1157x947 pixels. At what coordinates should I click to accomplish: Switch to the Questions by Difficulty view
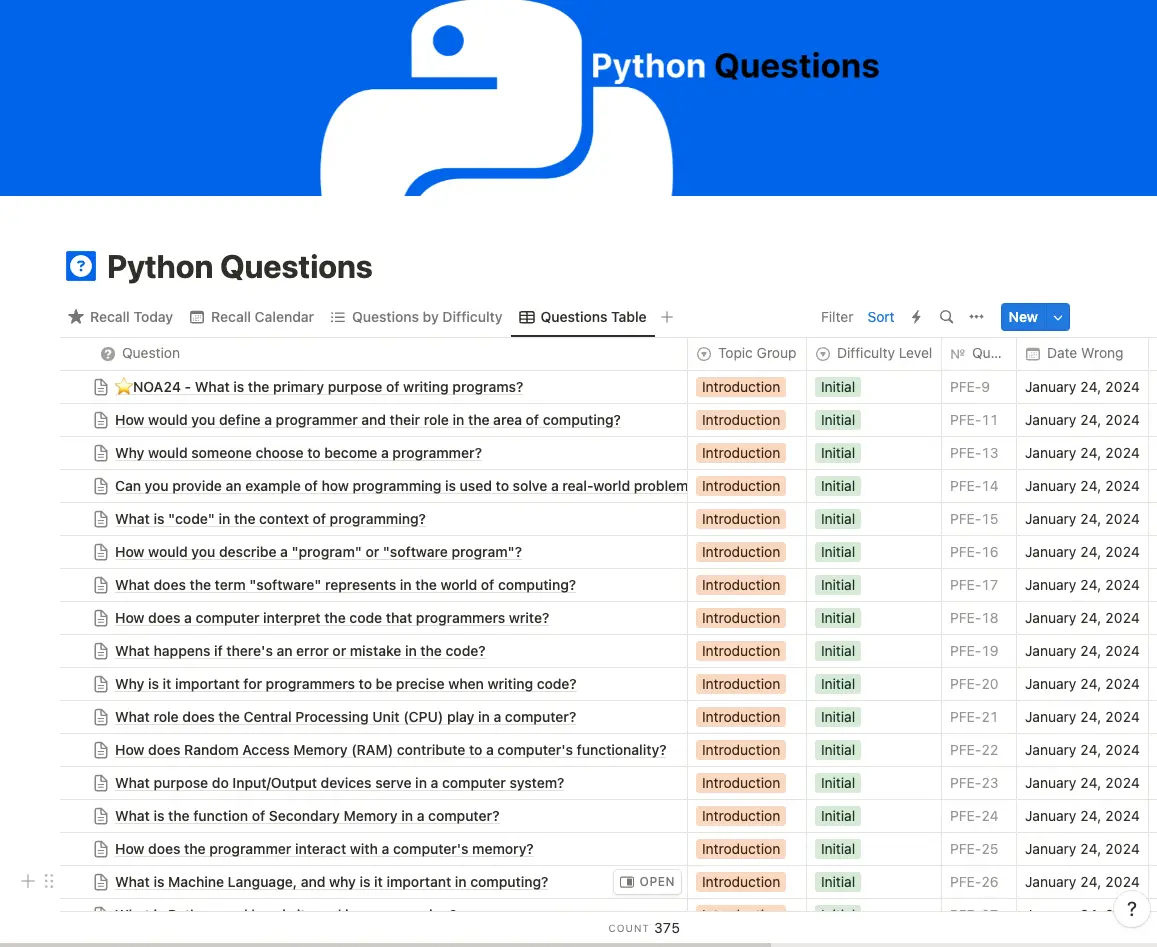[416, 317]
